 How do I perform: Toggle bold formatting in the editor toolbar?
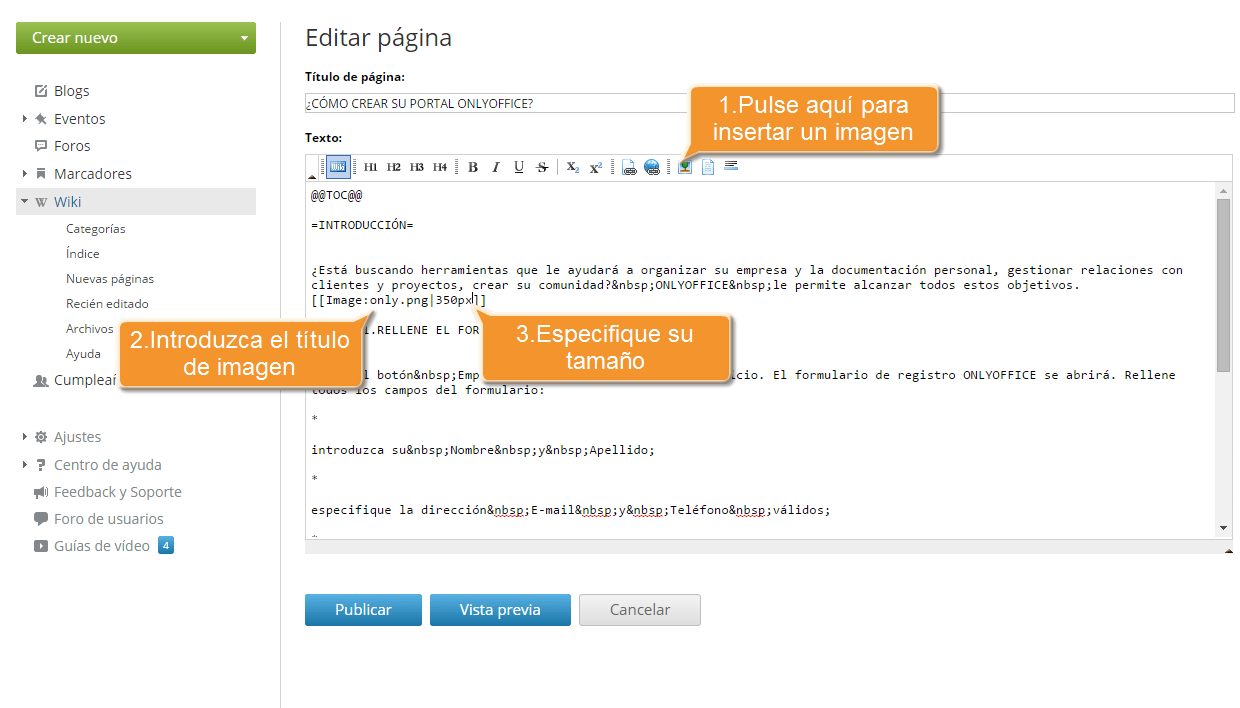[x=473, y=168]
